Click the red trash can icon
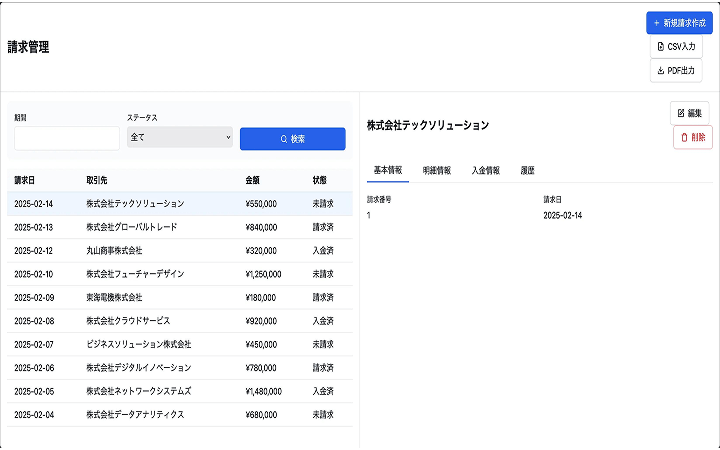Viewport: 720px width, 450px height. [x=684, y=137]
